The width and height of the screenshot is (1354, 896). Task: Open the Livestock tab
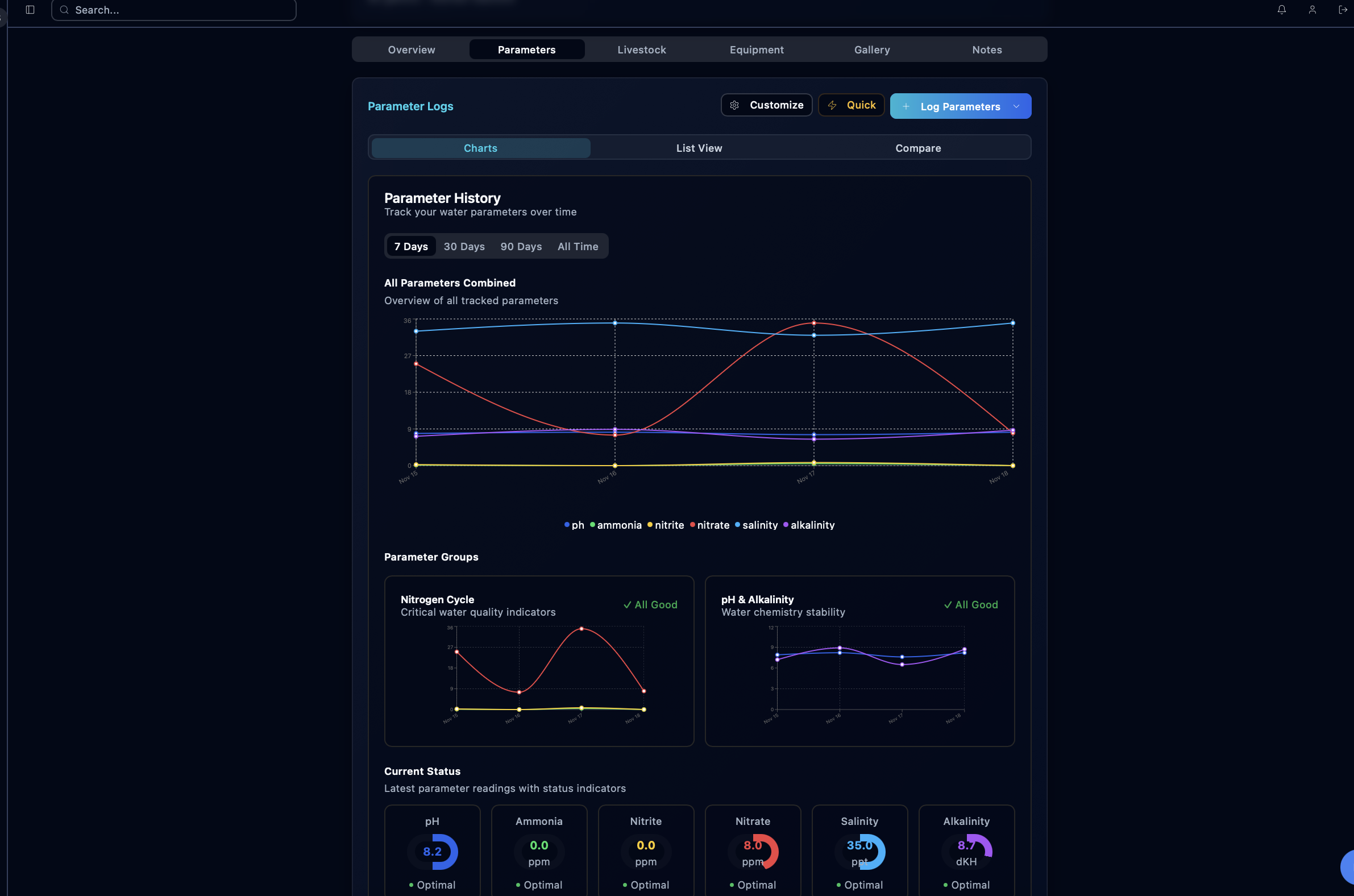click(642, 49)
